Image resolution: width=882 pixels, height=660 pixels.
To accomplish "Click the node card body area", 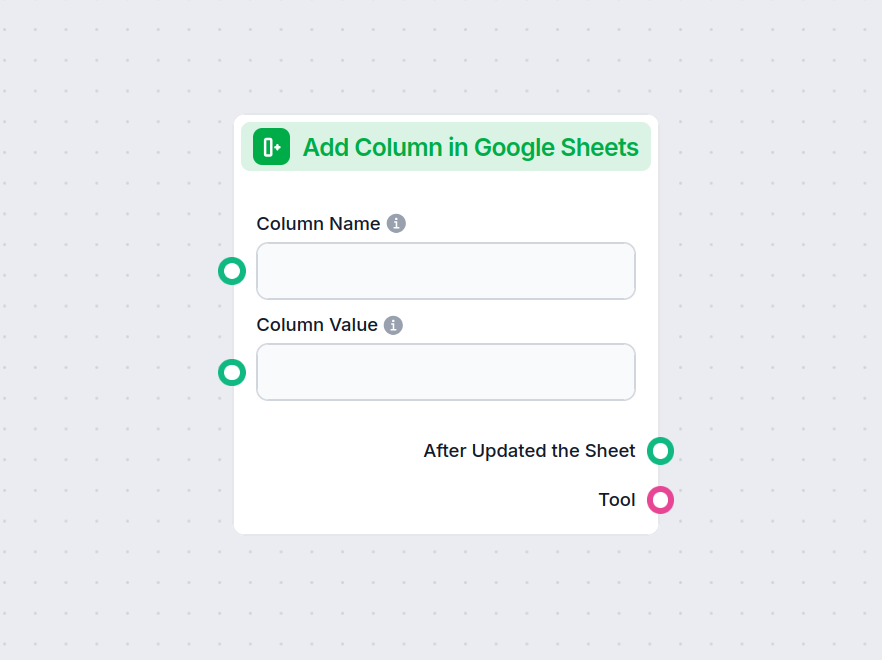I will 445,420.
